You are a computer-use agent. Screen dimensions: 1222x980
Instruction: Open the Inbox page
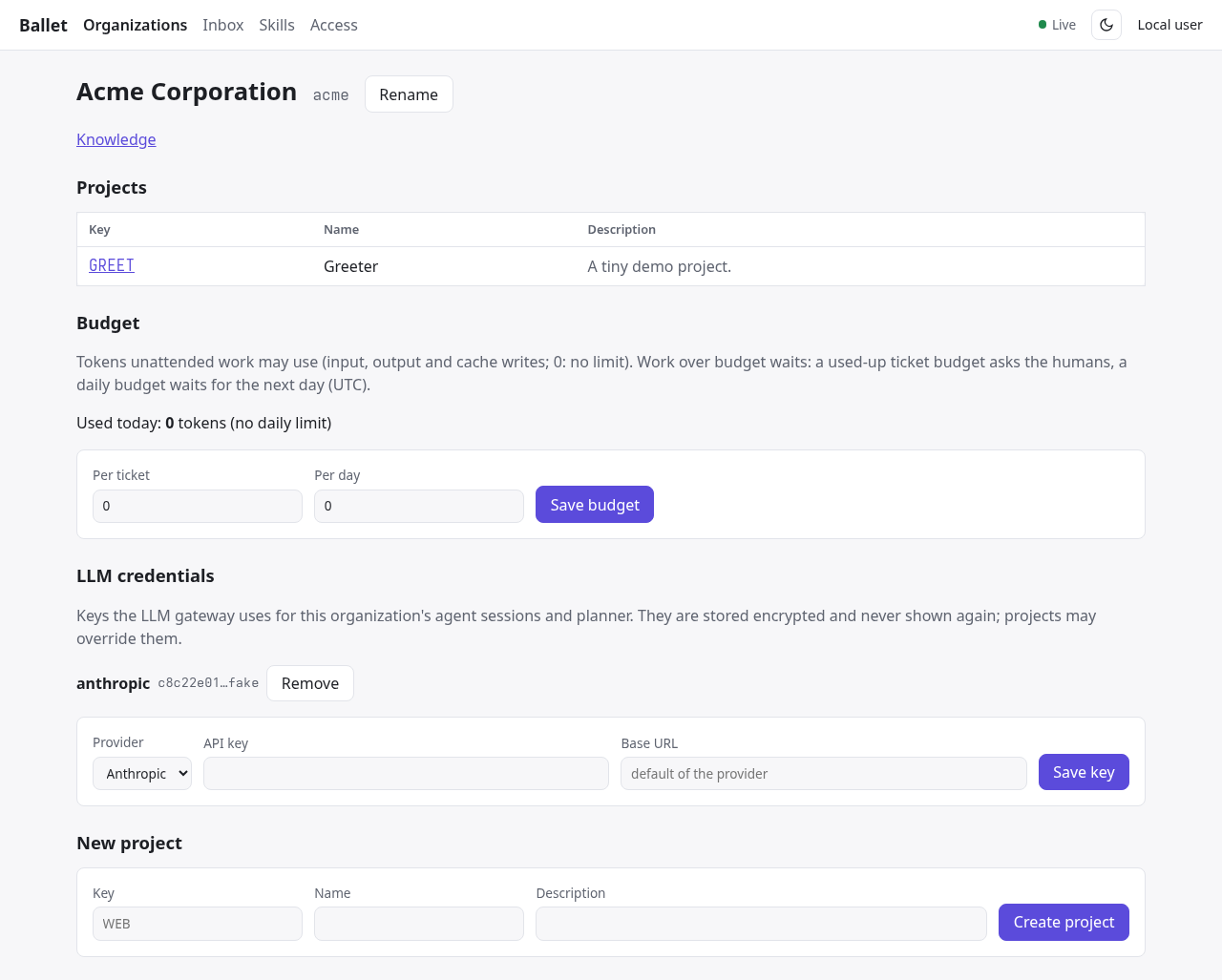click(222, 25)
